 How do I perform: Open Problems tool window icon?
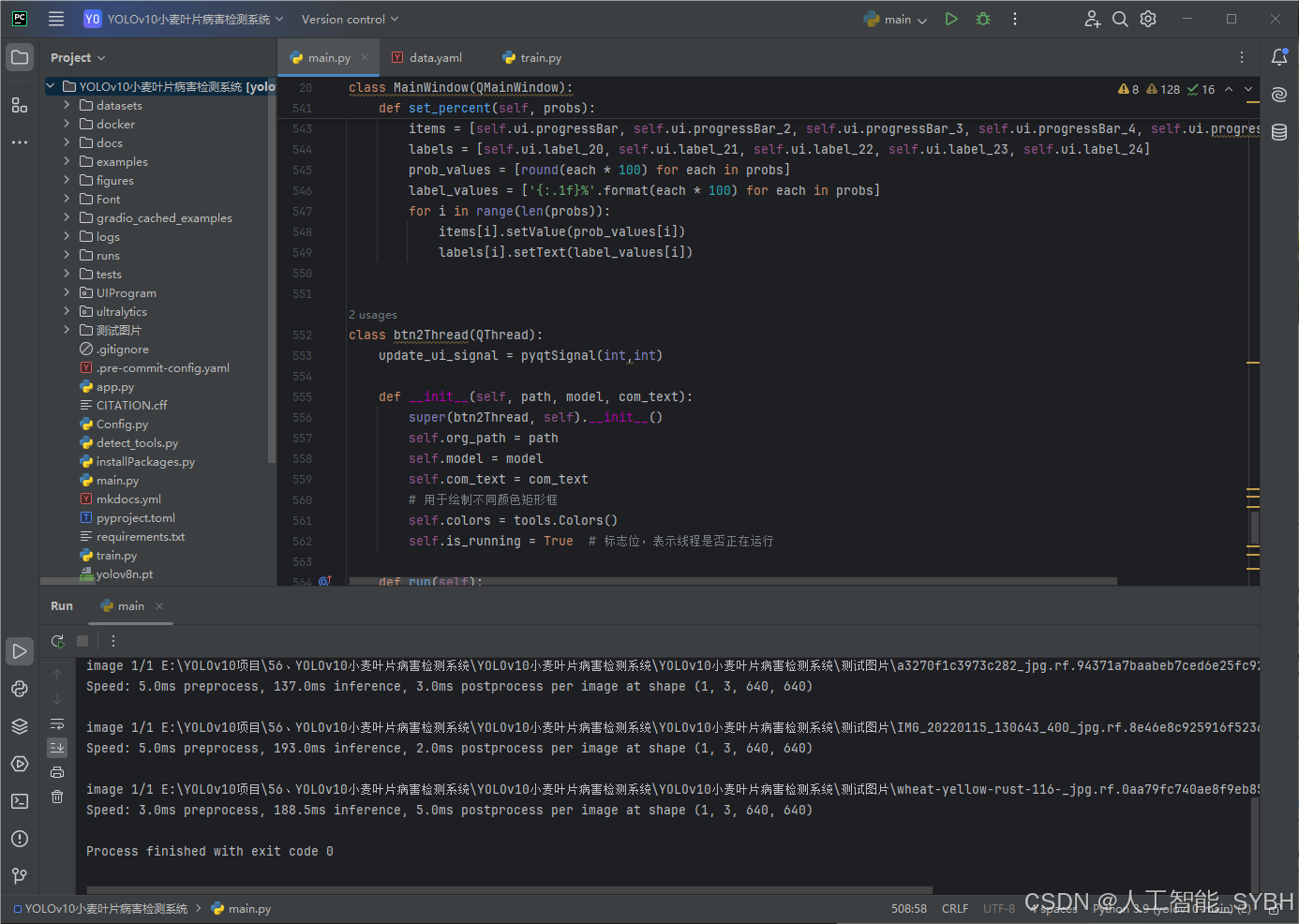(20, 839)
